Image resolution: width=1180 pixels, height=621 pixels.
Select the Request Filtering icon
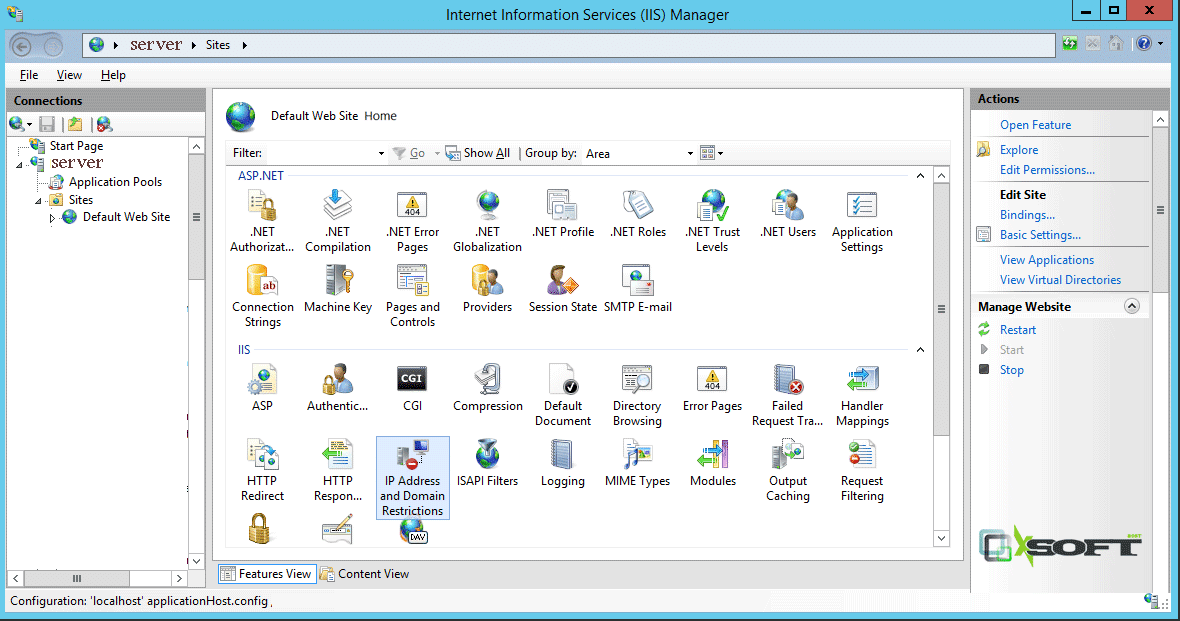pyautogui.click(x=862, y=470)
